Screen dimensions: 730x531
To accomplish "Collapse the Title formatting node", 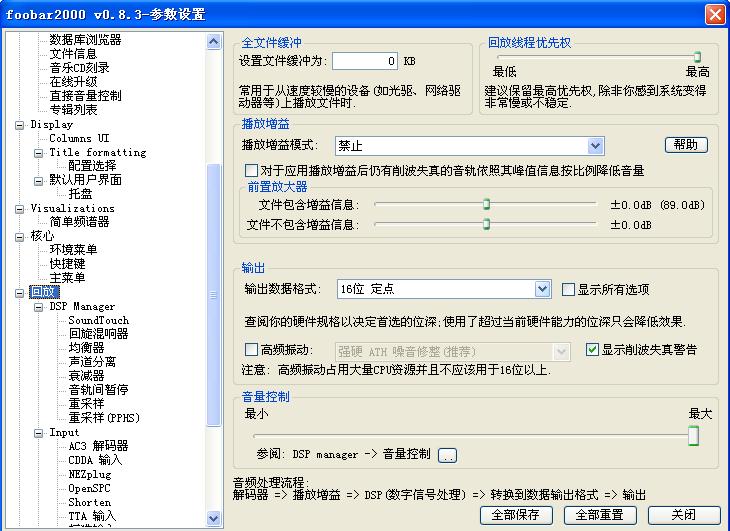I will (39, 153).
